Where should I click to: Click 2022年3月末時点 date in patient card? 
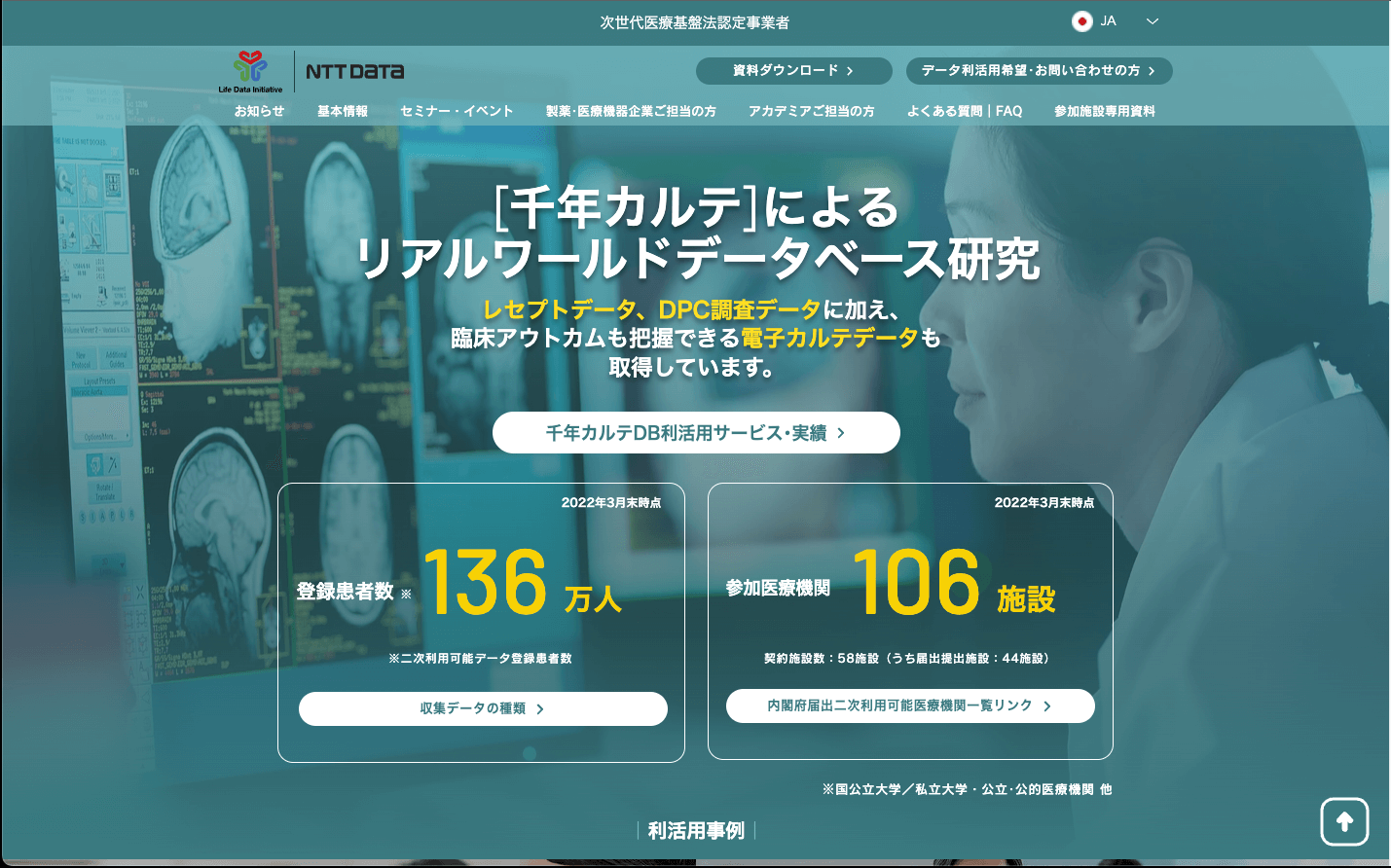tap(611, 503)
